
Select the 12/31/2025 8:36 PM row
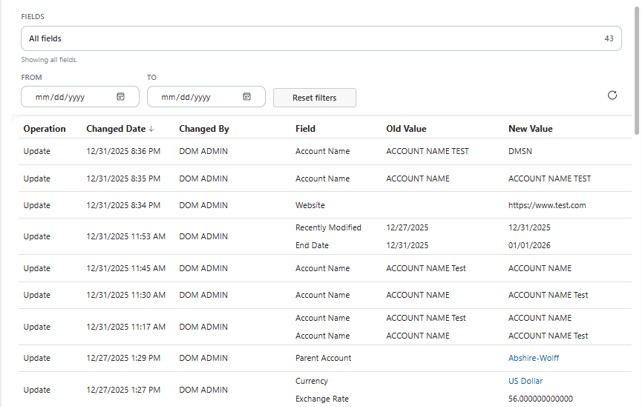point(325,151)
